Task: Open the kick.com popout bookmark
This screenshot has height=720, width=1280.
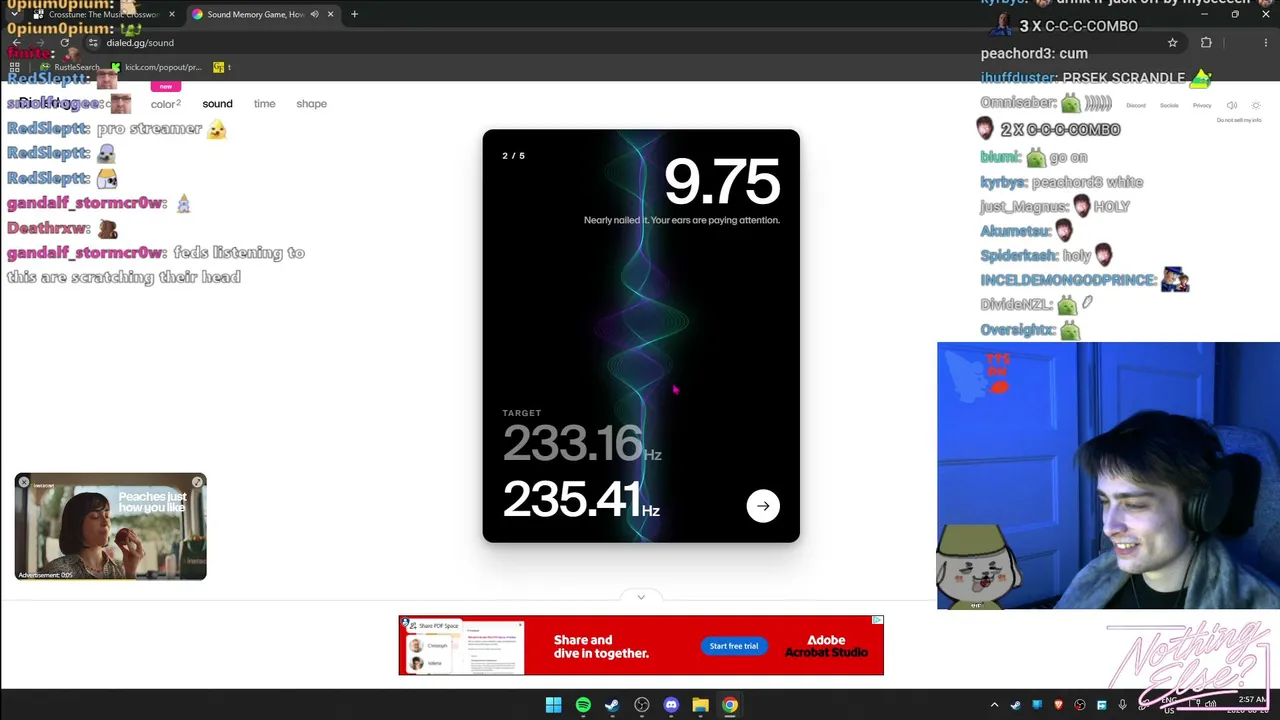Action: pos(156,67)
